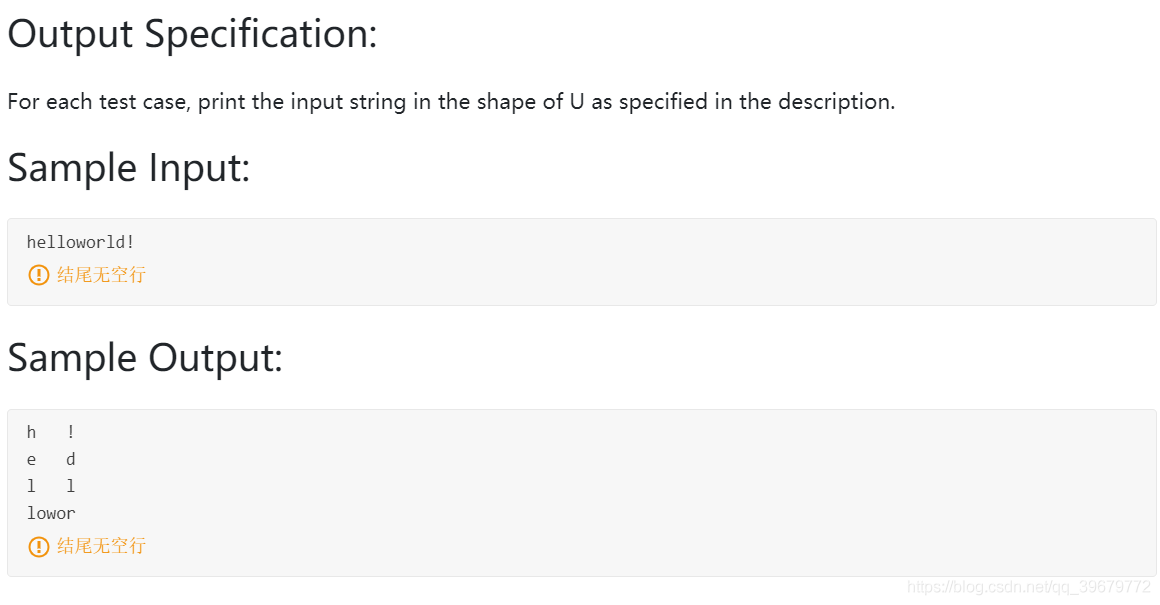
Task: Click the 'lowor' line in sample output
Action: click(51, 513)
